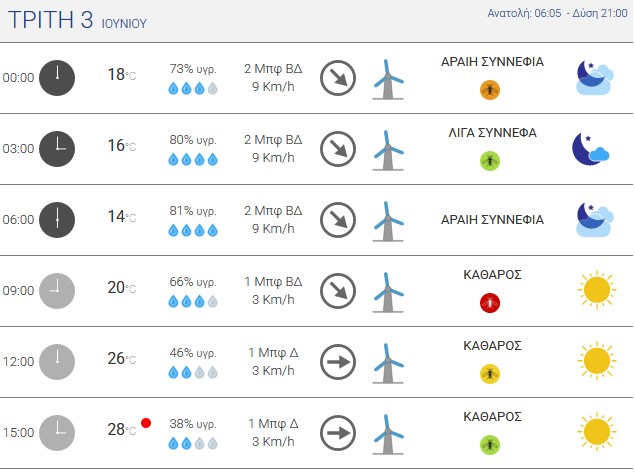
Task: Click the wind turbine icon for 06:00
Action: pyautogui.click(x=388, y=221)
